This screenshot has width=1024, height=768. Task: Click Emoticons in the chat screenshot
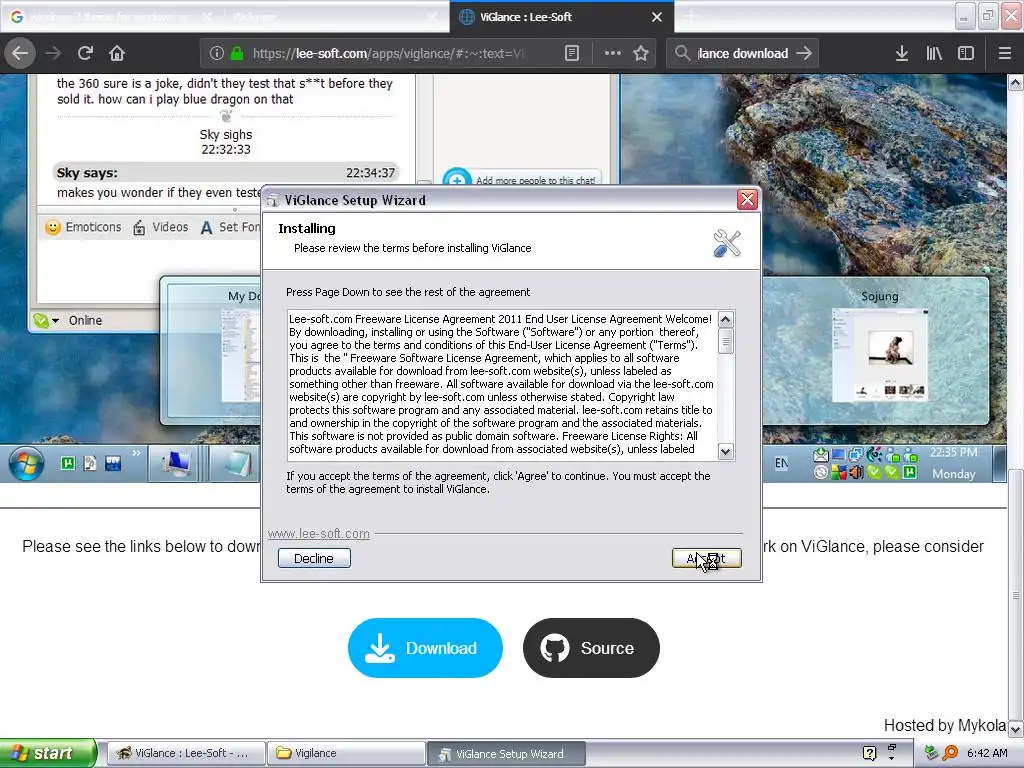pyautogui.click(x=83, y=227)
